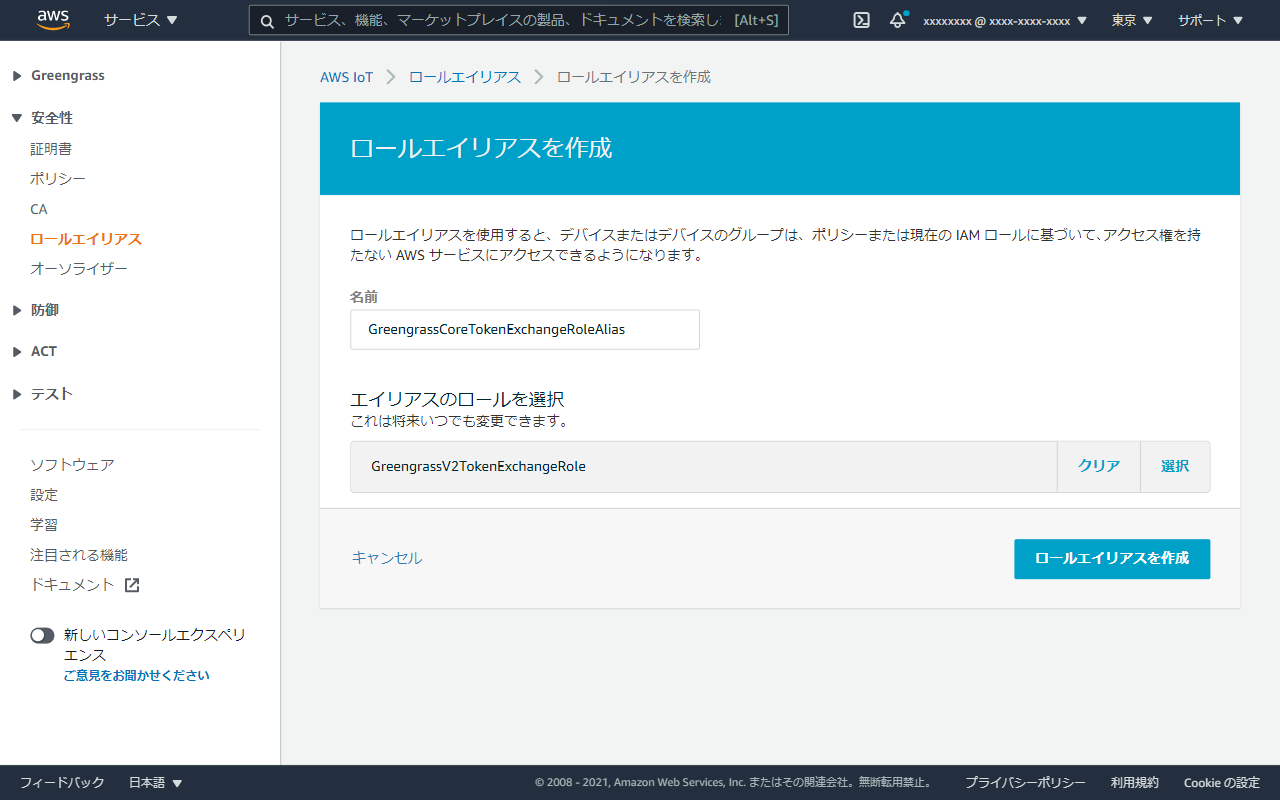Open the account xxxxxxxx dropdown

pos(1005,20)
